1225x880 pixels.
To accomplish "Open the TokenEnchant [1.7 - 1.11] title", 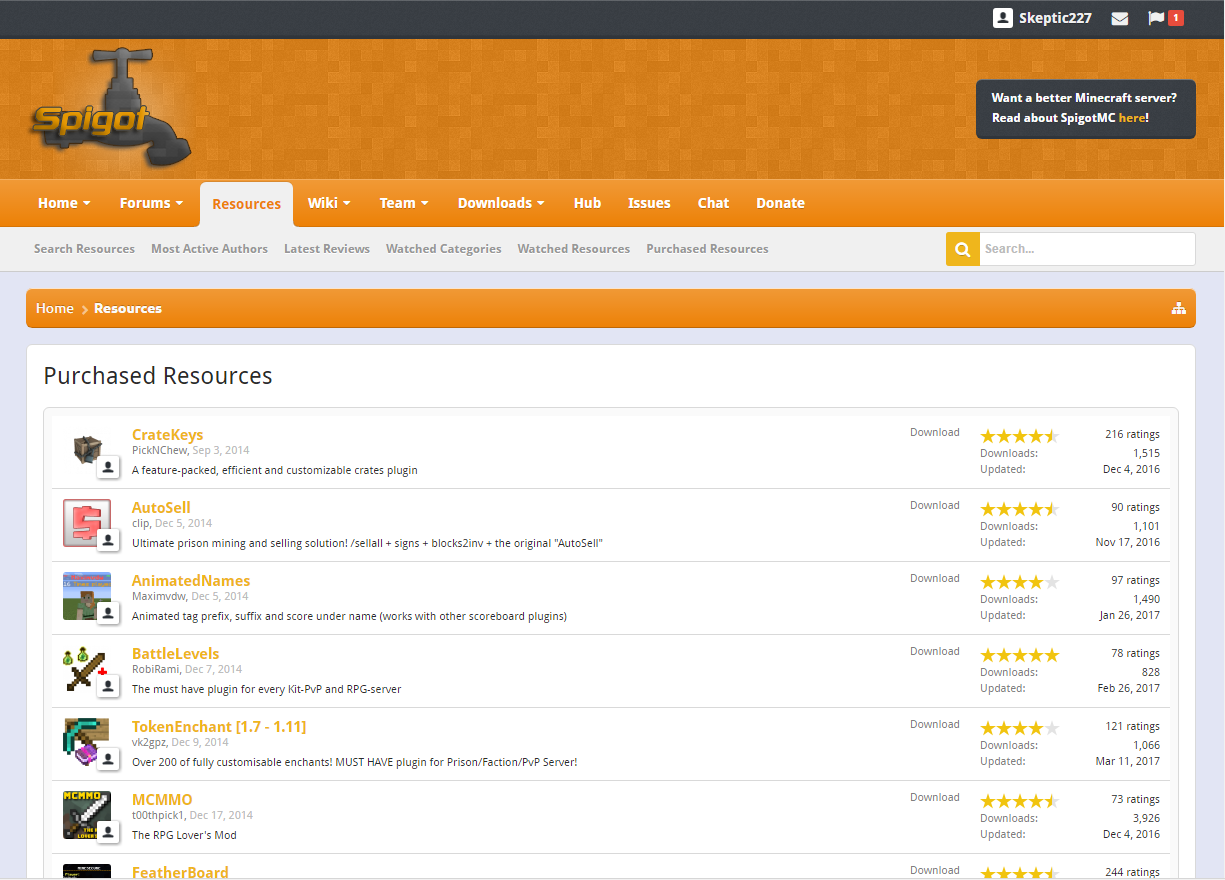I will [x=219, y=727].
